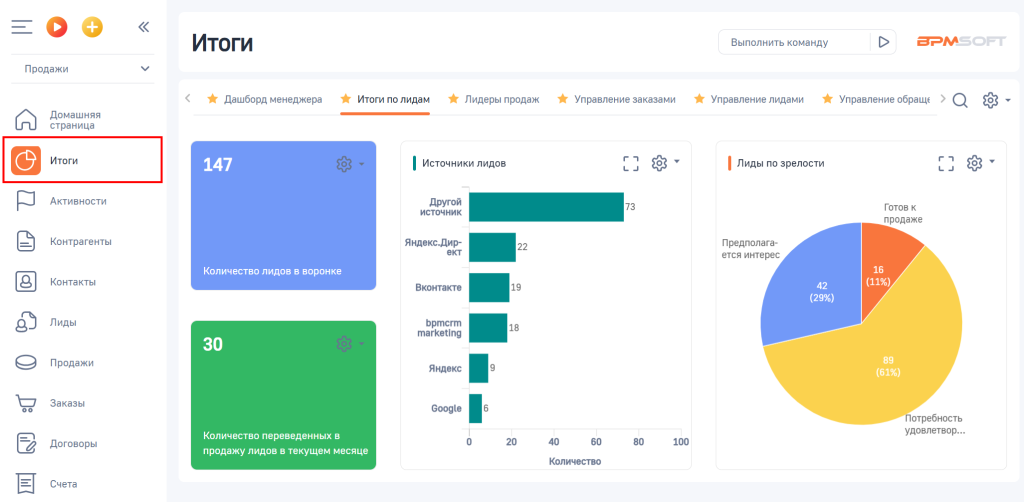The height and width of the screenshot is (502, 1024).
Task: Open Контрагенты section in sidebar
Action: (x=80, y=241)
